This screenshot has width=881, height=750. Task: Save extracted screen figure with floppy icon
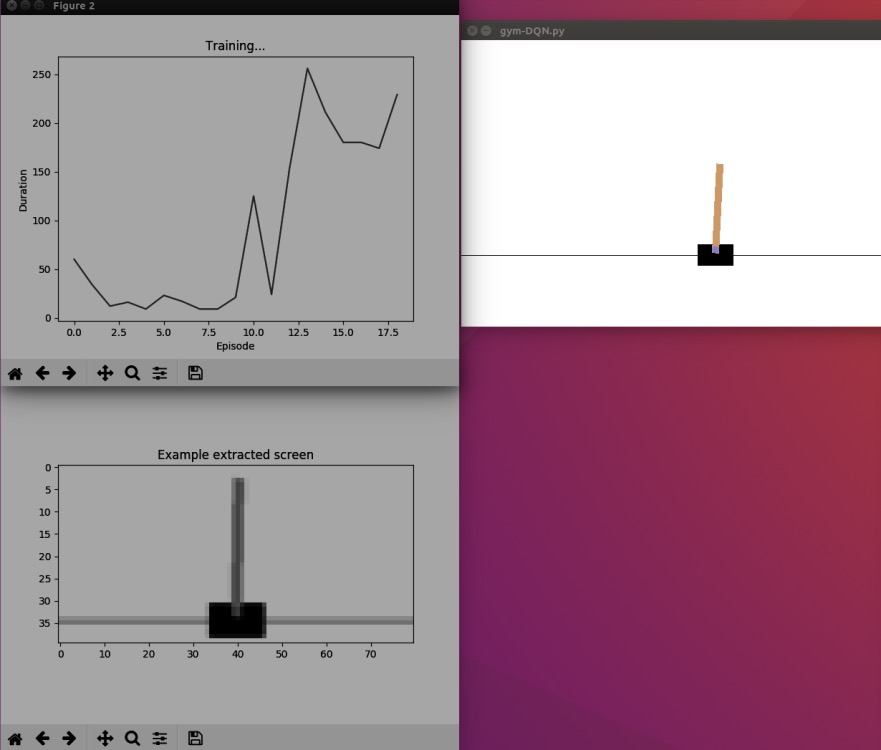click(x=196, y=739)
